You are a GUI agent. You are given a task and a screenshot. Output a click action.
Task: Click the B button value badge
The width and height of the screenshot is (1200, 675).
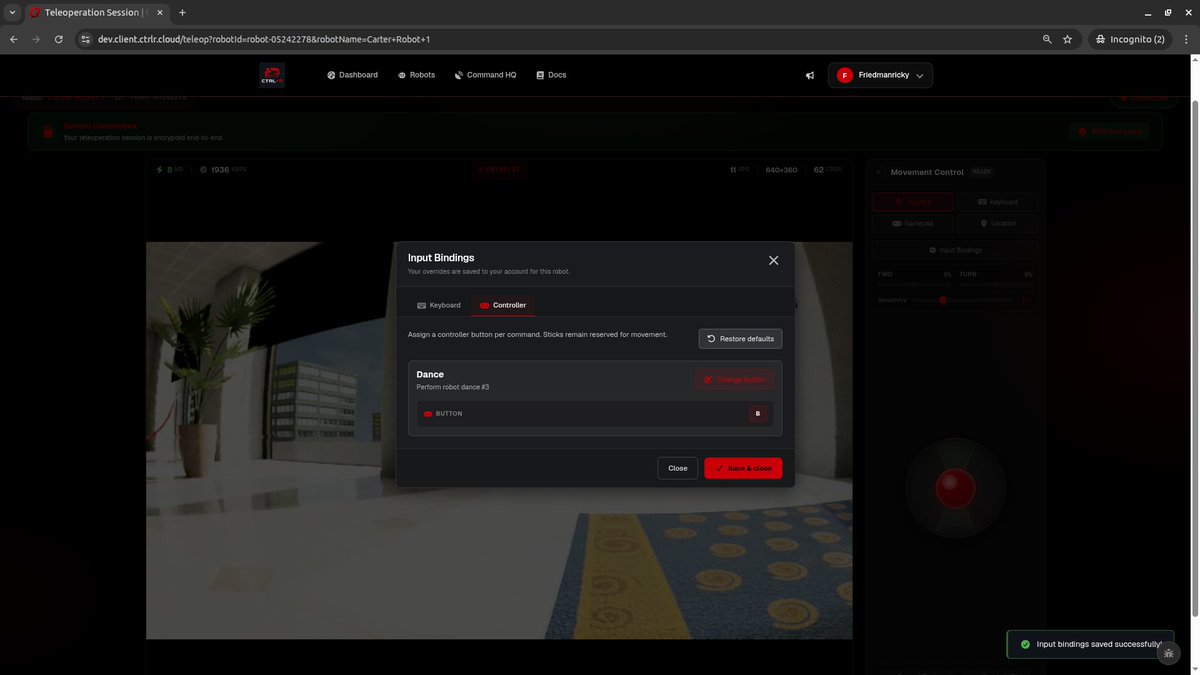pyautogui.click(x=757, y=413)
